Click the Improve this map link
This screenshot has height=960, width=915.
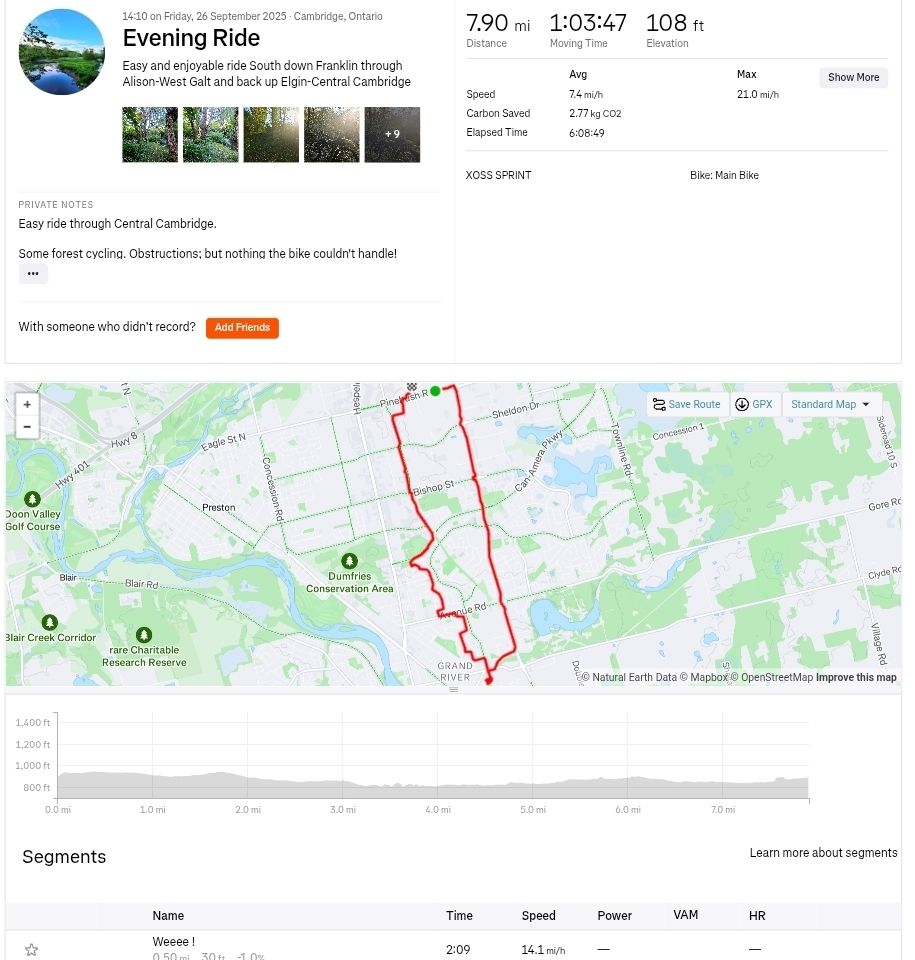click(x=856, y=678)
